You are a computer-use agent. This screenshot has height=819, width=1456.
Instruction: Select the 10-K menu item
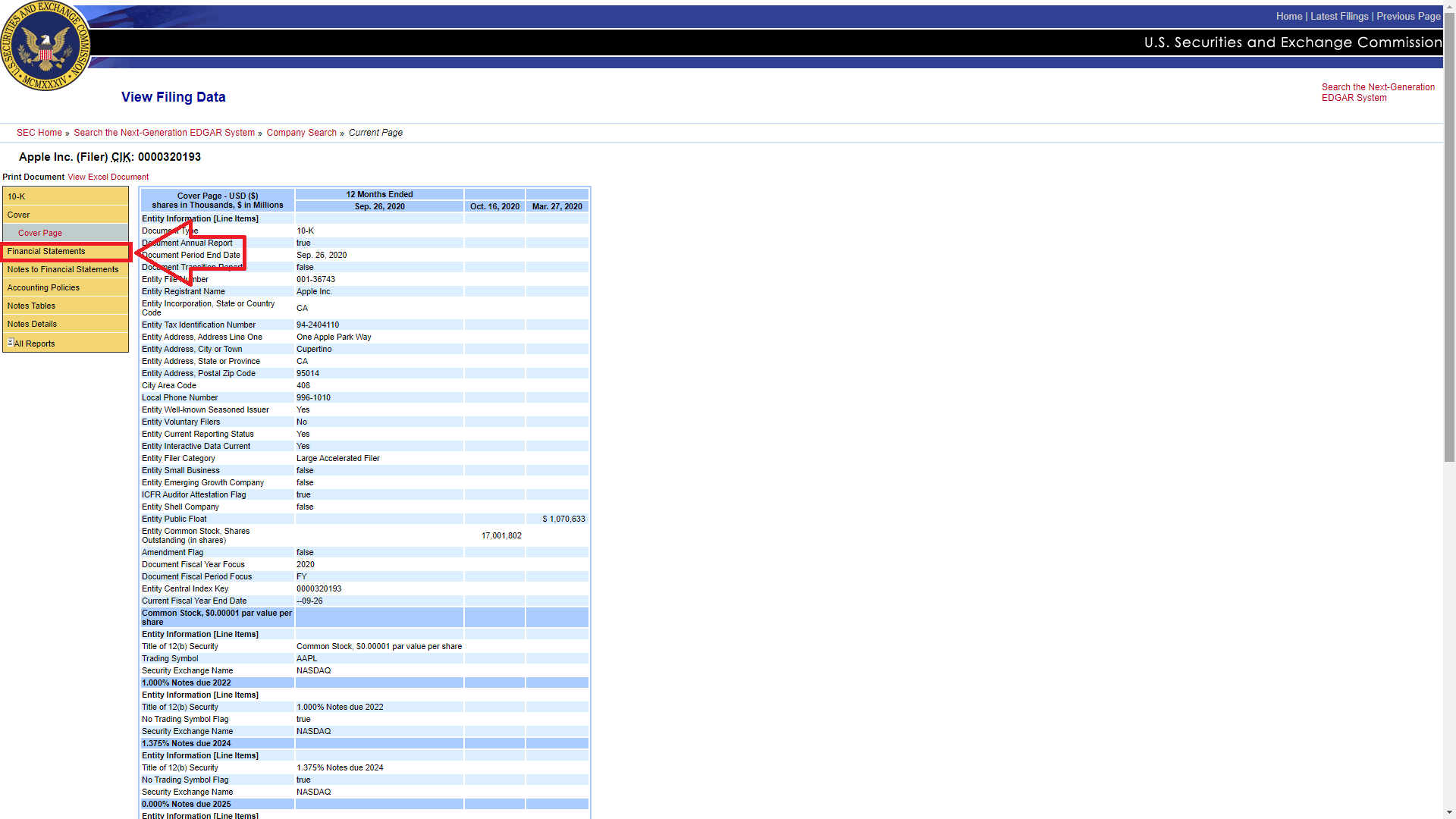point(65,196)
